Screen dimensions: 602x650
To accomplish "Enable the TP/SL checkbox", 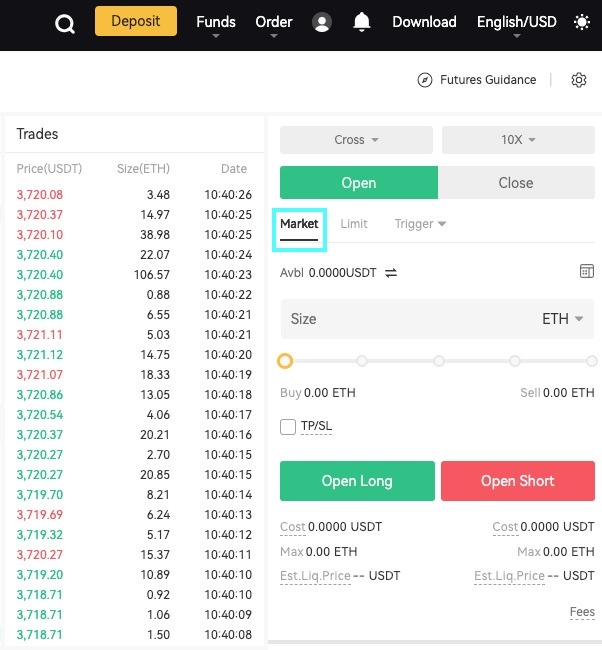I will [288, 427].
